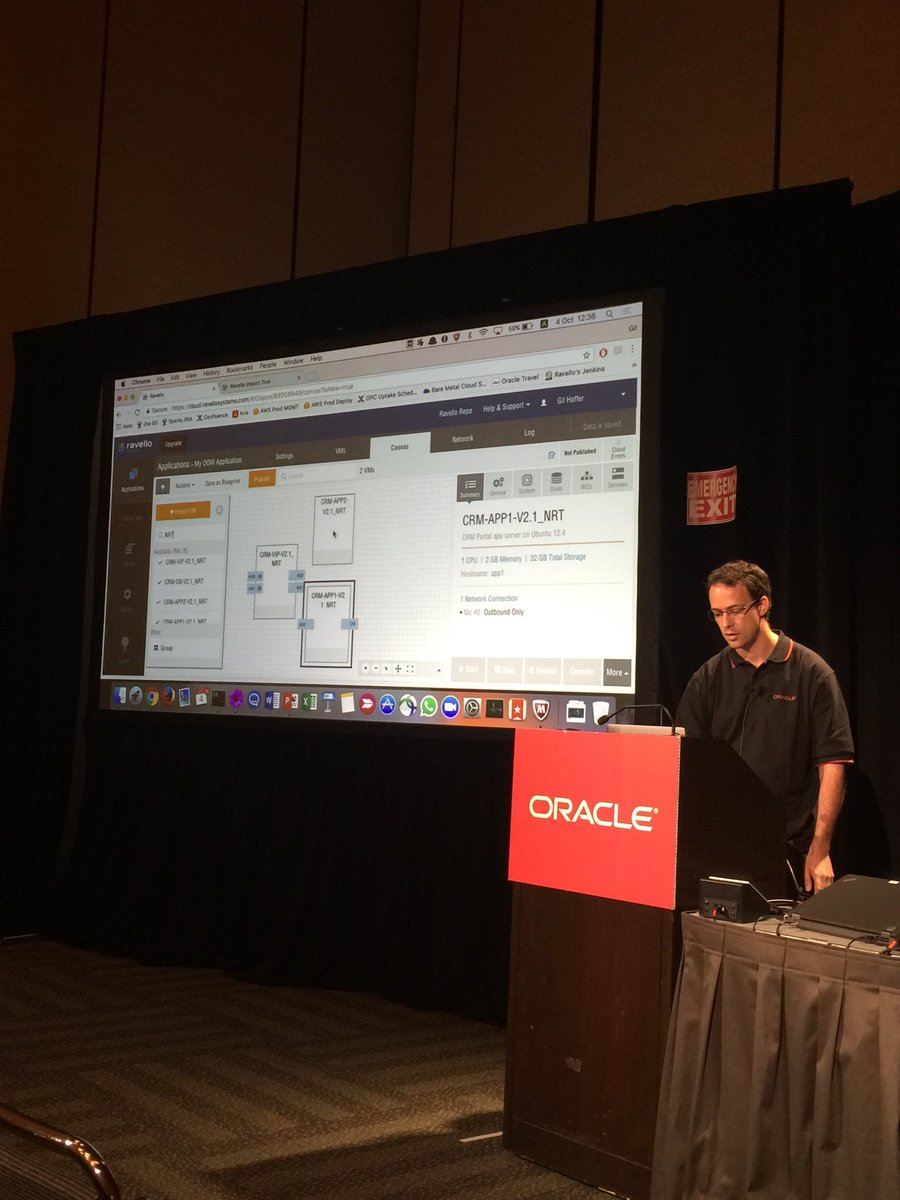Toggle CRM-APP2-V2.1_NRT checkmark in VM list
This screenshot has width=900, height=1200.
[158, 602]
